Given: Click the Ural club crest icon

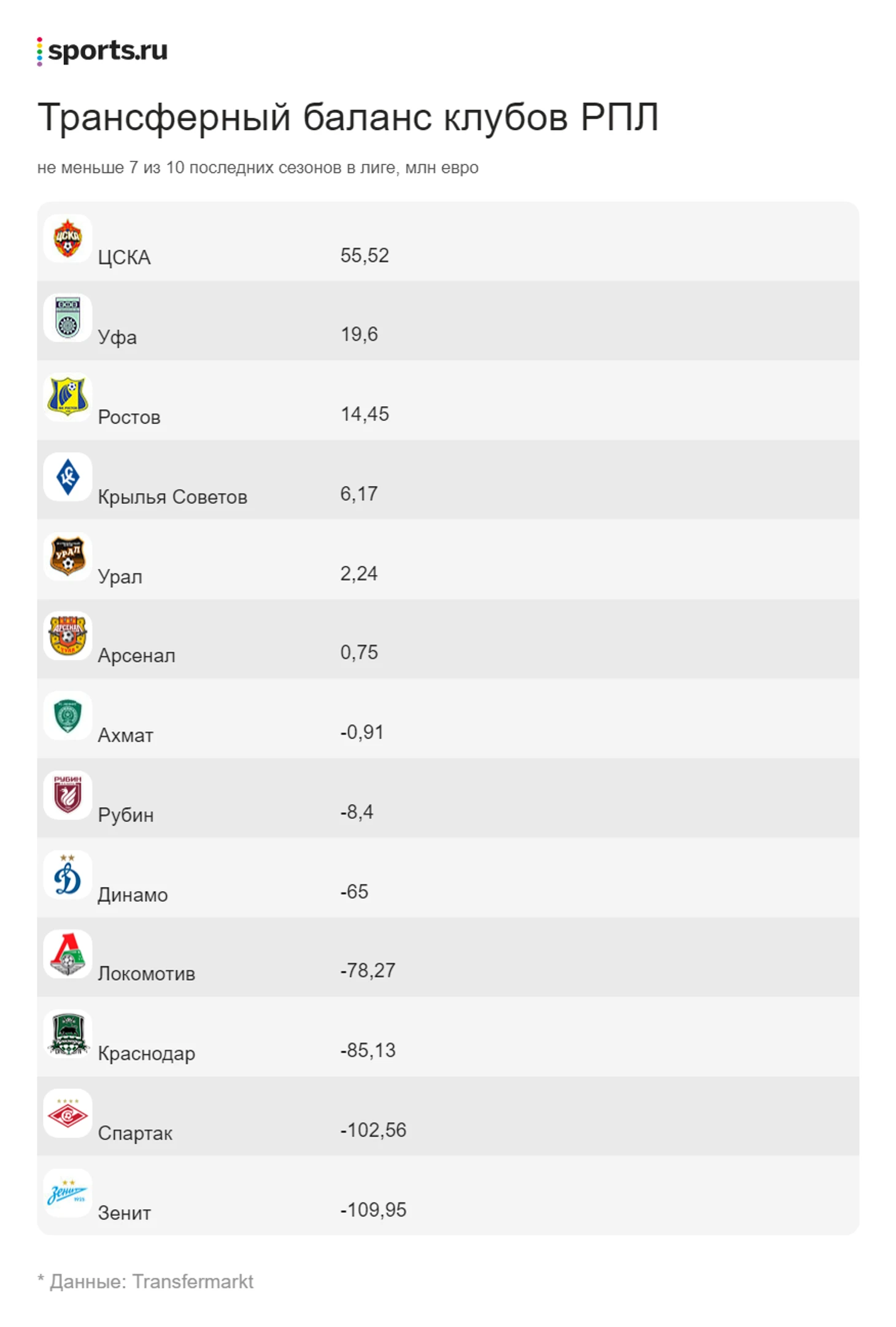Looking at the screenshot, I should click(68, 556).
